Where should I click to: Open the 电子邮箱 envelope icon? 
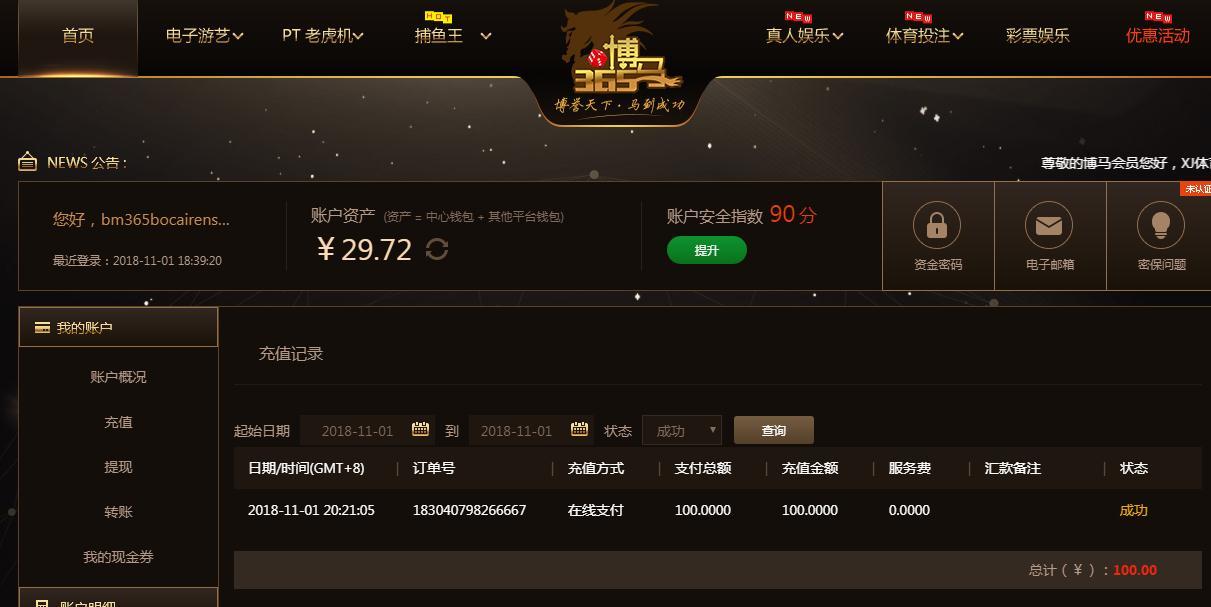pos(1049,226)
